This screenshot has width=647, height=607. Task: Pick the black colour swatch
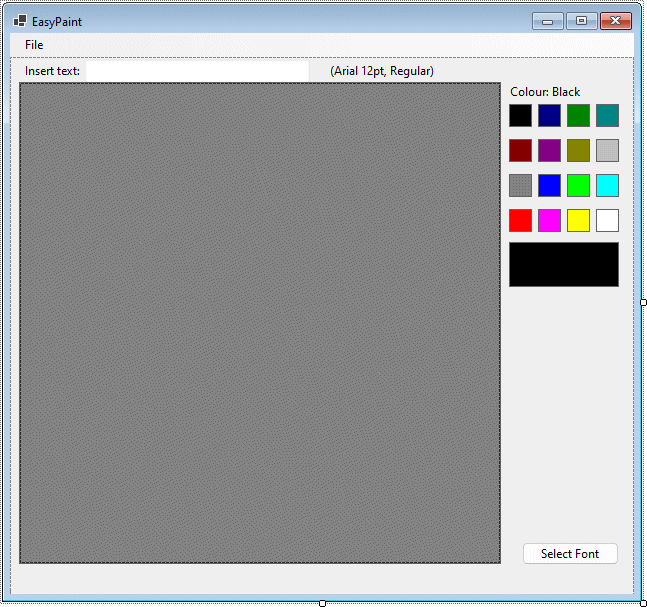520,116
